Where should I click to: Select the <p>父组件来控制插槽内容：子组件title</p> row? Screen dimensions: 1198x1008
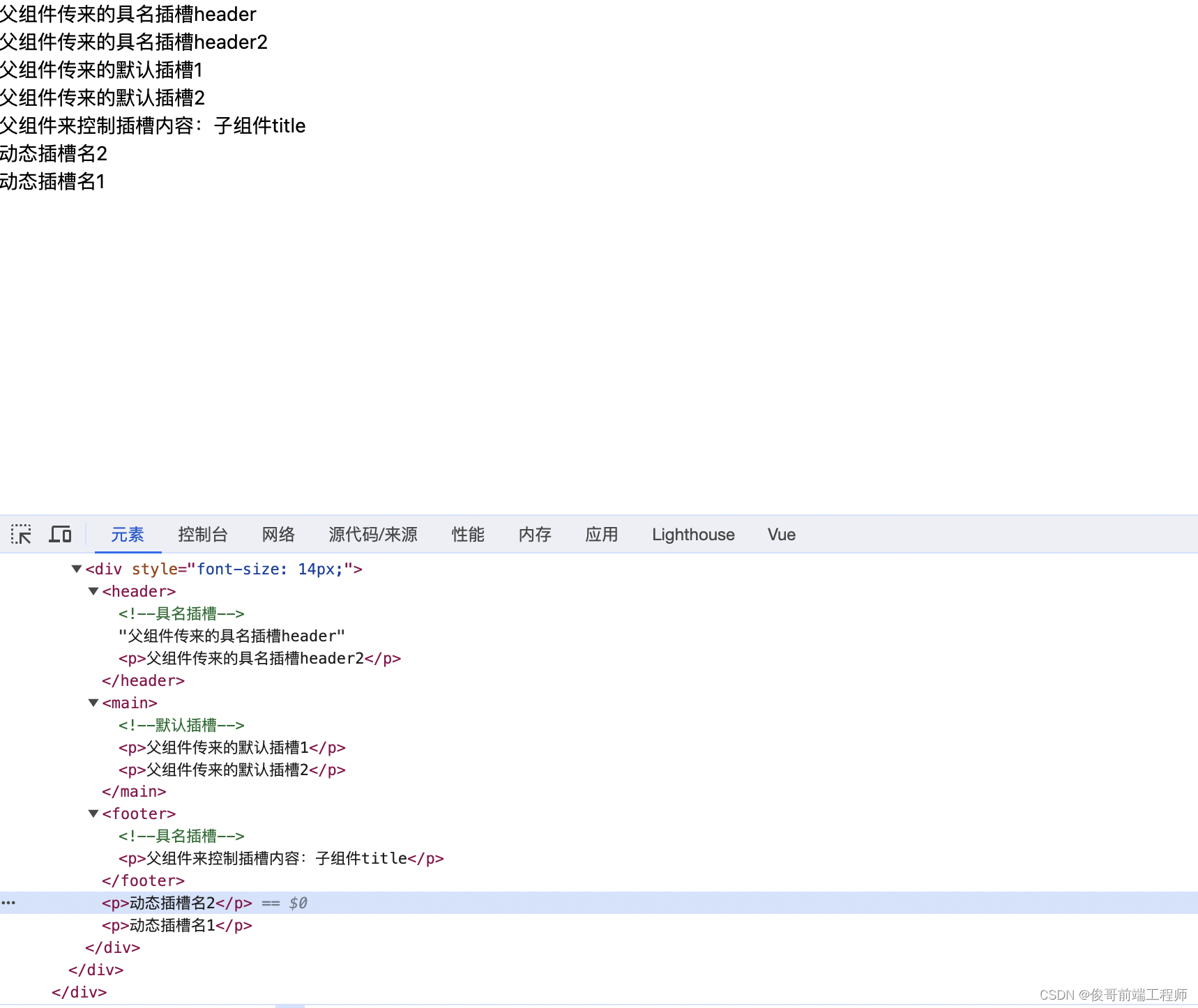click(281, 858)
